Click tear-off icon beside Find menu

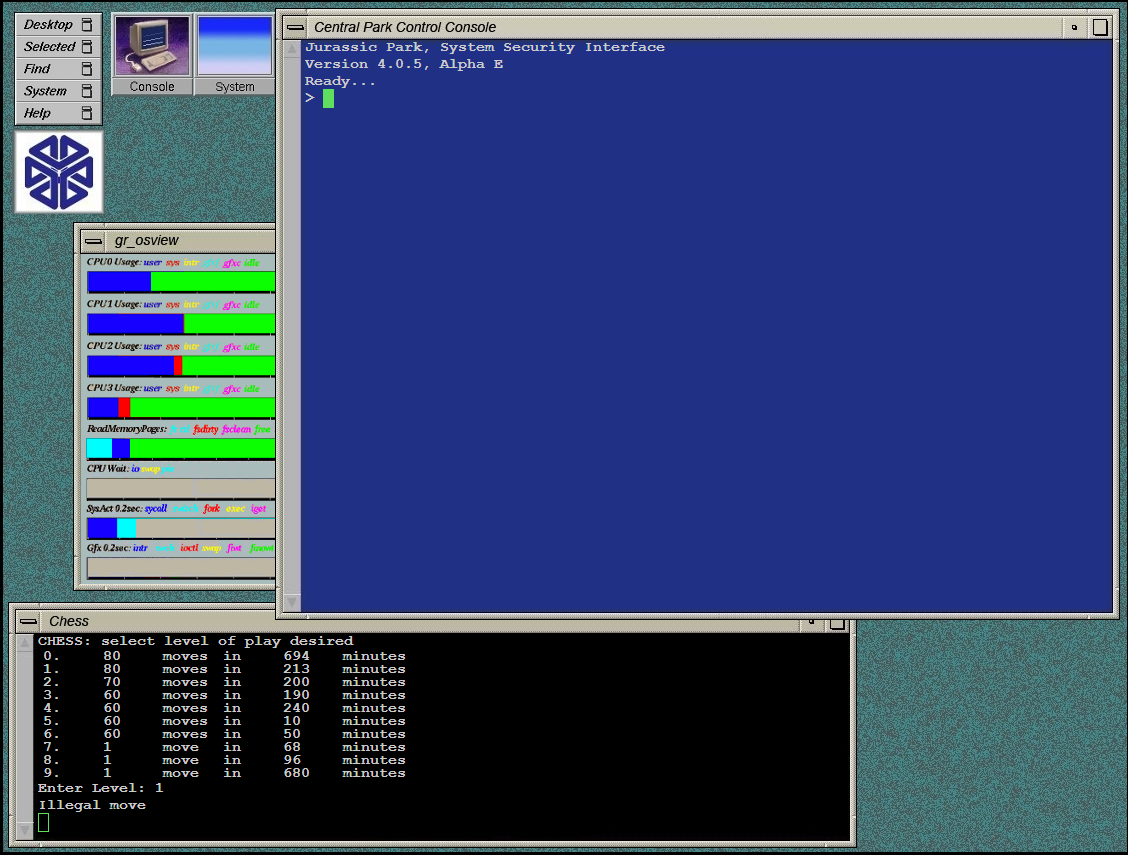(x=87, y=69)
